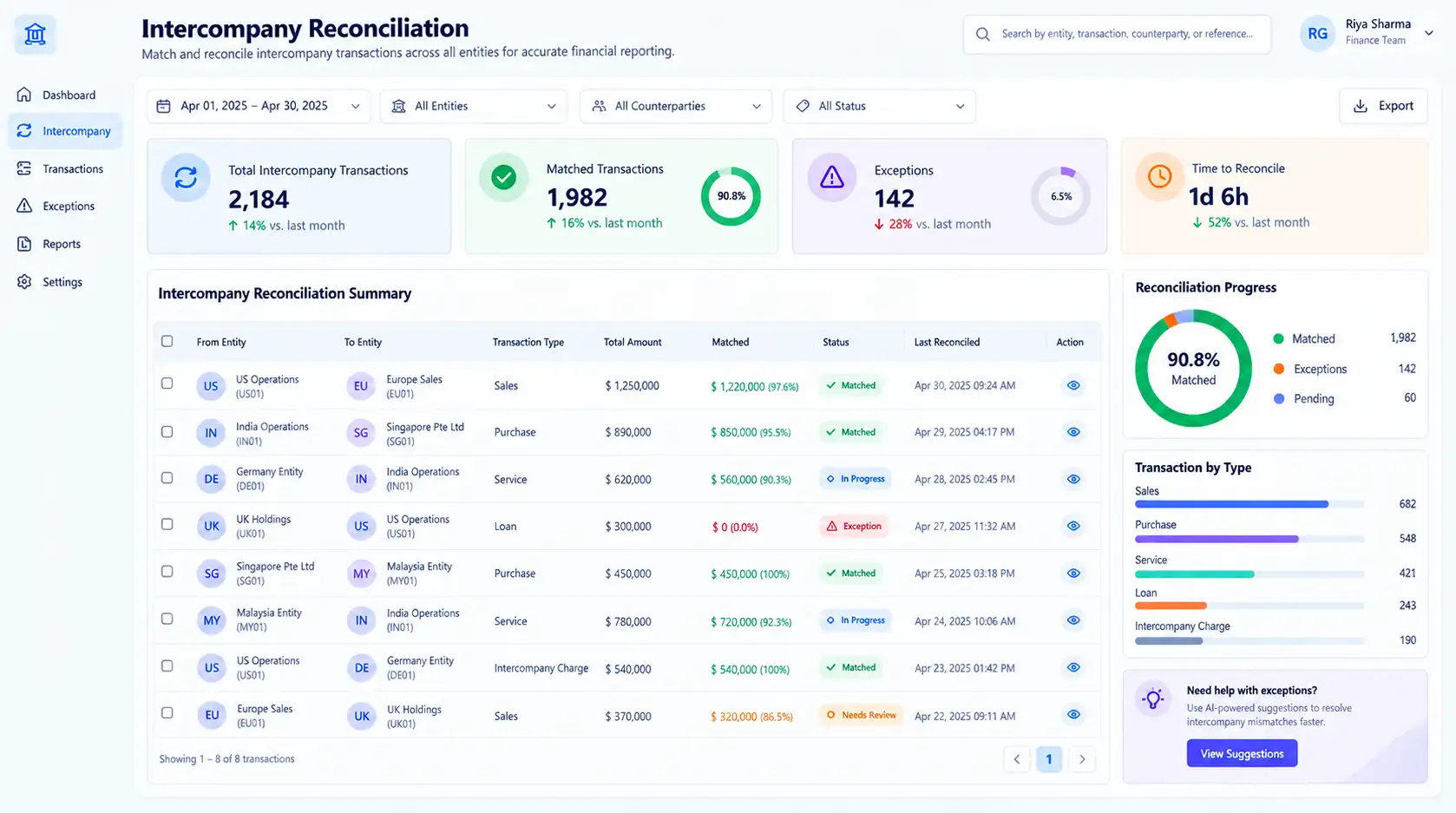Select the UK Holdings row checkbox
The width and height of the screenshot is (1456, 813).
pyautogui.click(x=167, y=524)
